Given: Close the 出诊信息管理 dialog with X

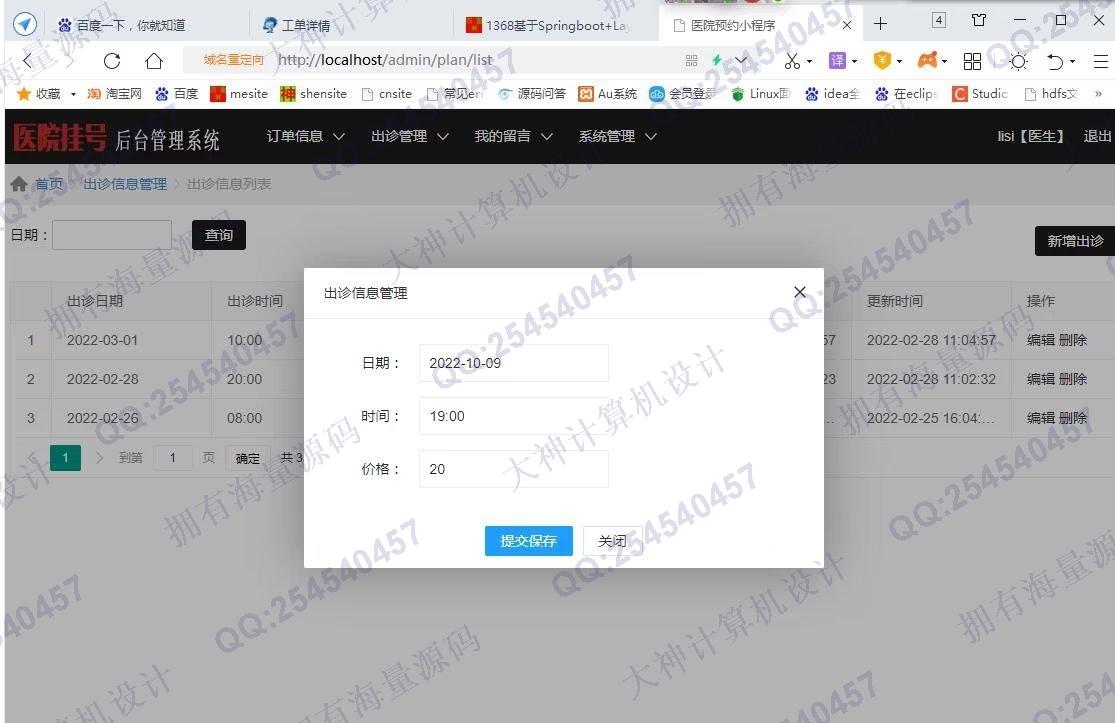Looking at the screenshot, I should pyautogui.click(x=800, y=291).
